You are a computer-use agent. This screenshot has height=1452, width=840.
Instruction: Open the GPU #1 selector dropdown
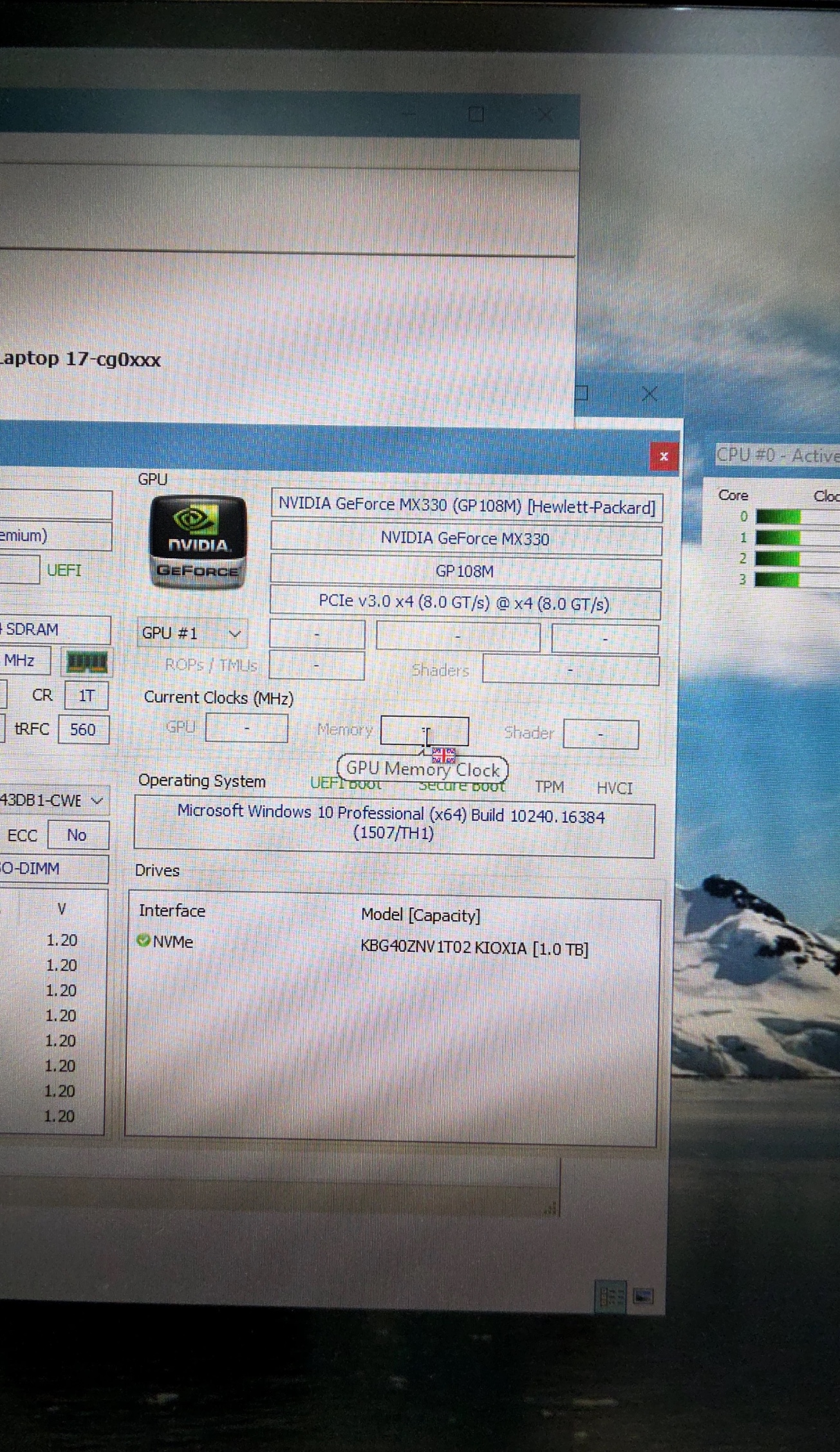click(x=192, y=633)
